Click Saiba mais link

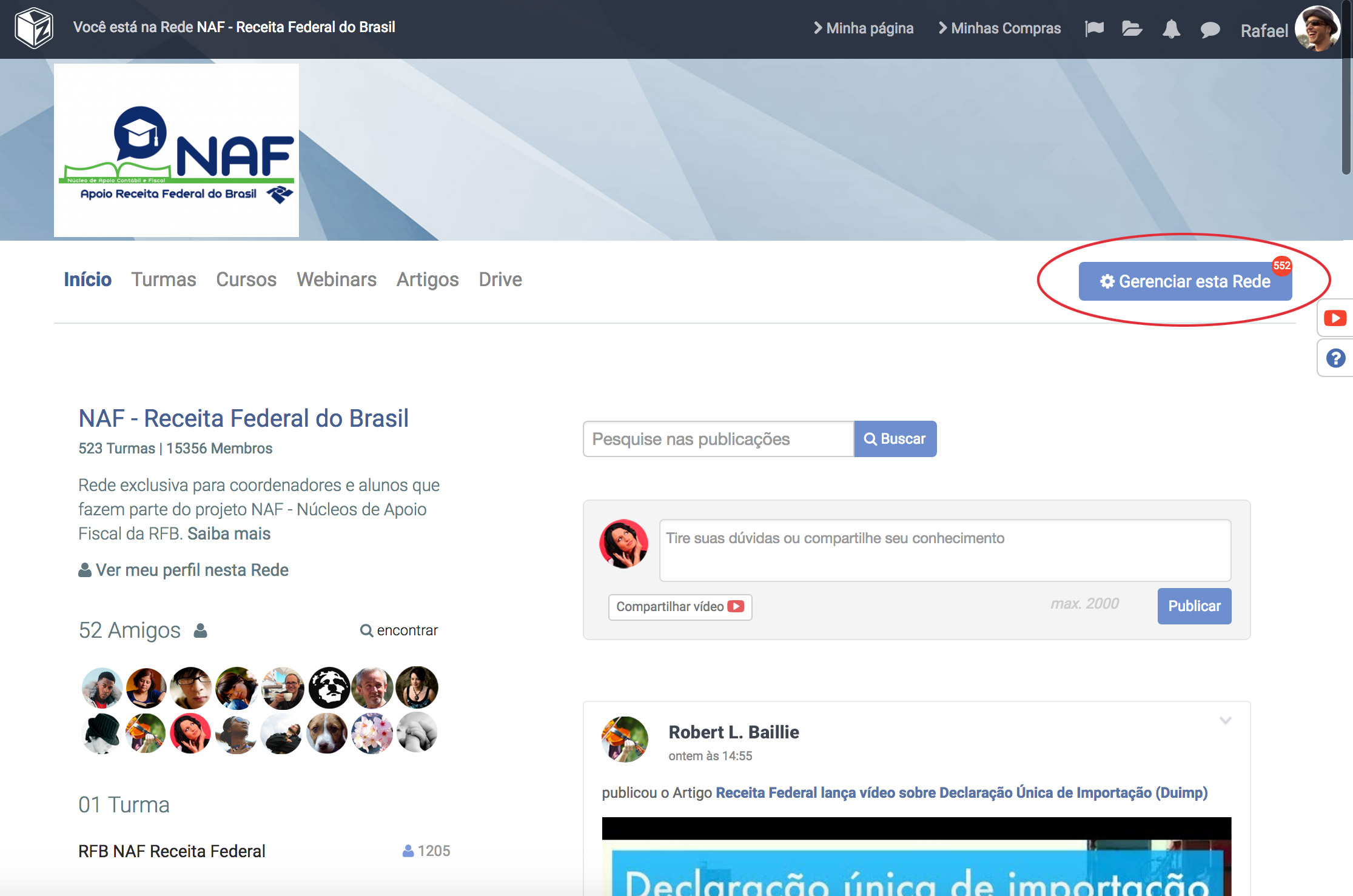tap(229, 533)
